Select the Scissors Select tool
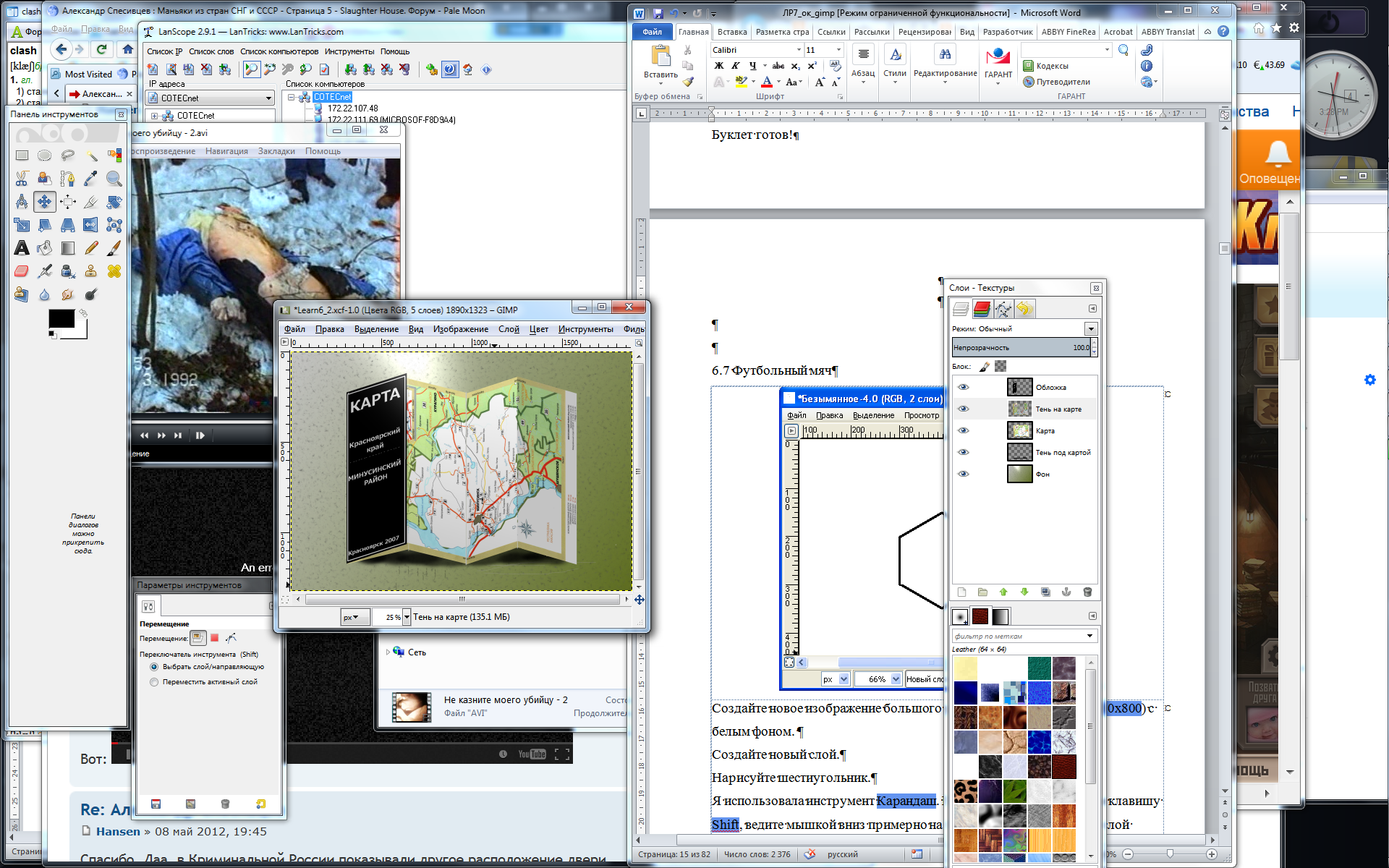Screen dimensions: 1389x868 click(x=22, y=179)
